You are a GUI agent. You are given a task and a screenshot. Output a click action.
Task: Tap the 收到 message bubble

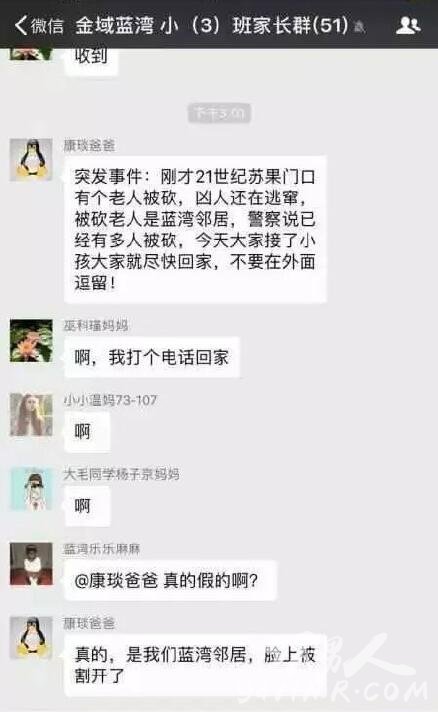point(91,60)
